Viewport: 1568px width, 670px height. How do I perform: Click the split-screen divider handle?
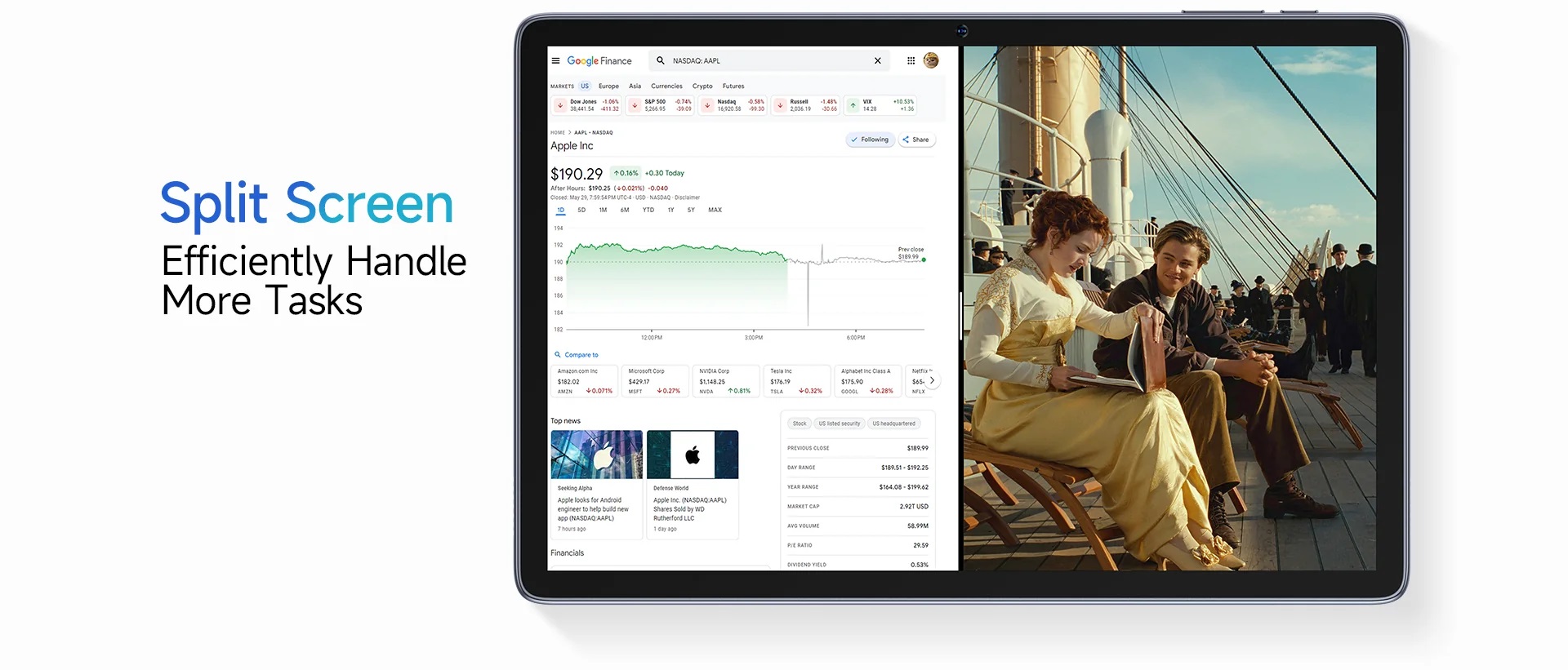[960, 315]
